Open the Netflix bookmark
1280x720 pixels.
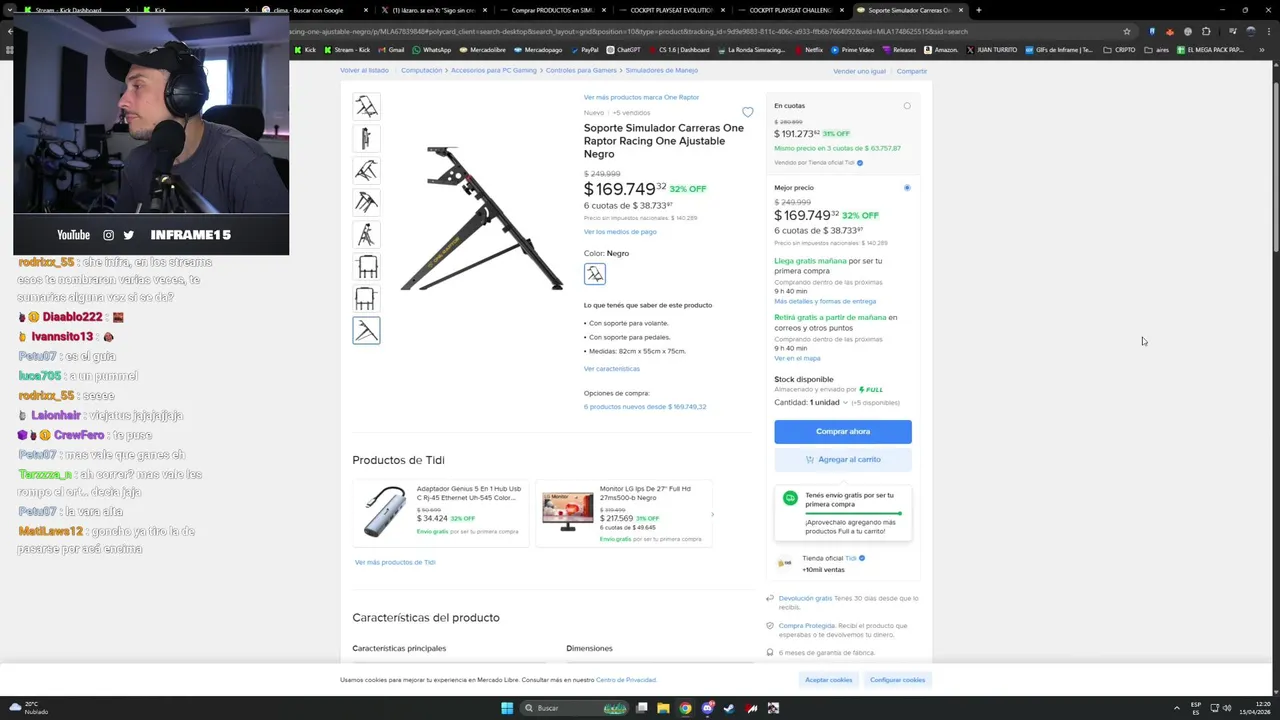coord(809,49)
